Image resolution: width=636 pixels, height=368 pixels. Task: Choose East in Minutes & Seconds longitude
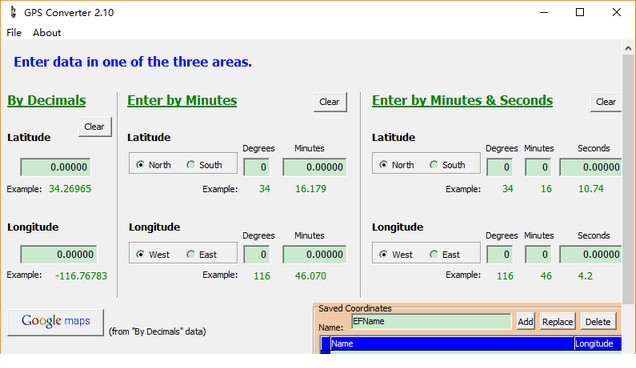445,254
